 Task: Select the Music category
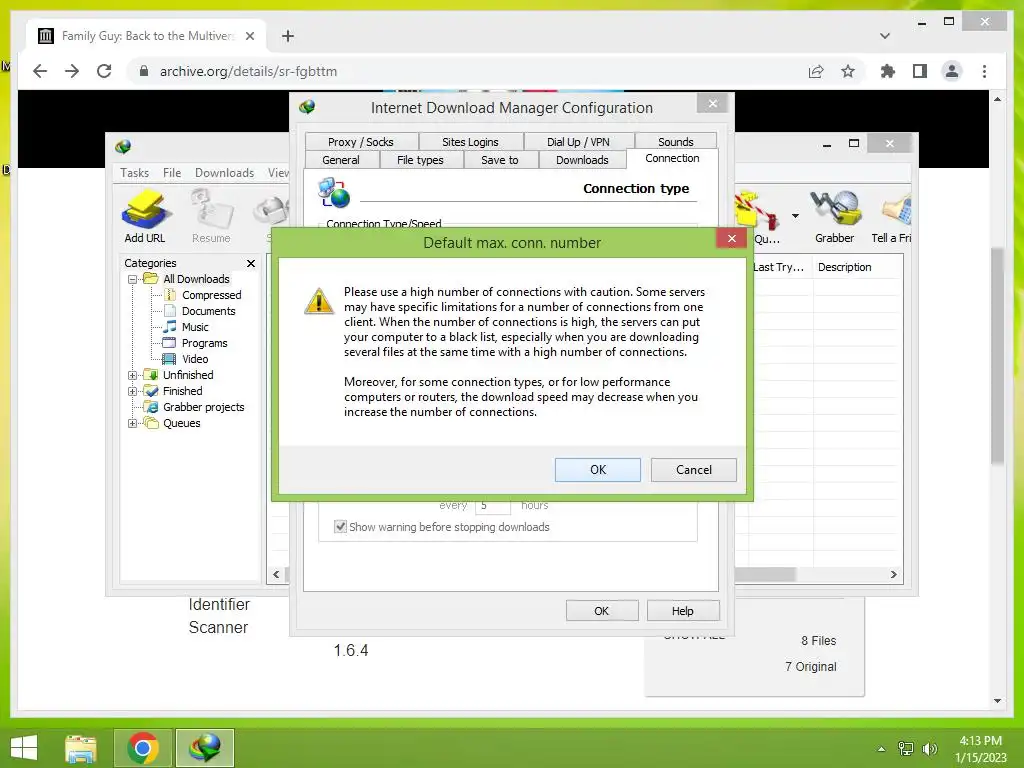tap(195, 327)
